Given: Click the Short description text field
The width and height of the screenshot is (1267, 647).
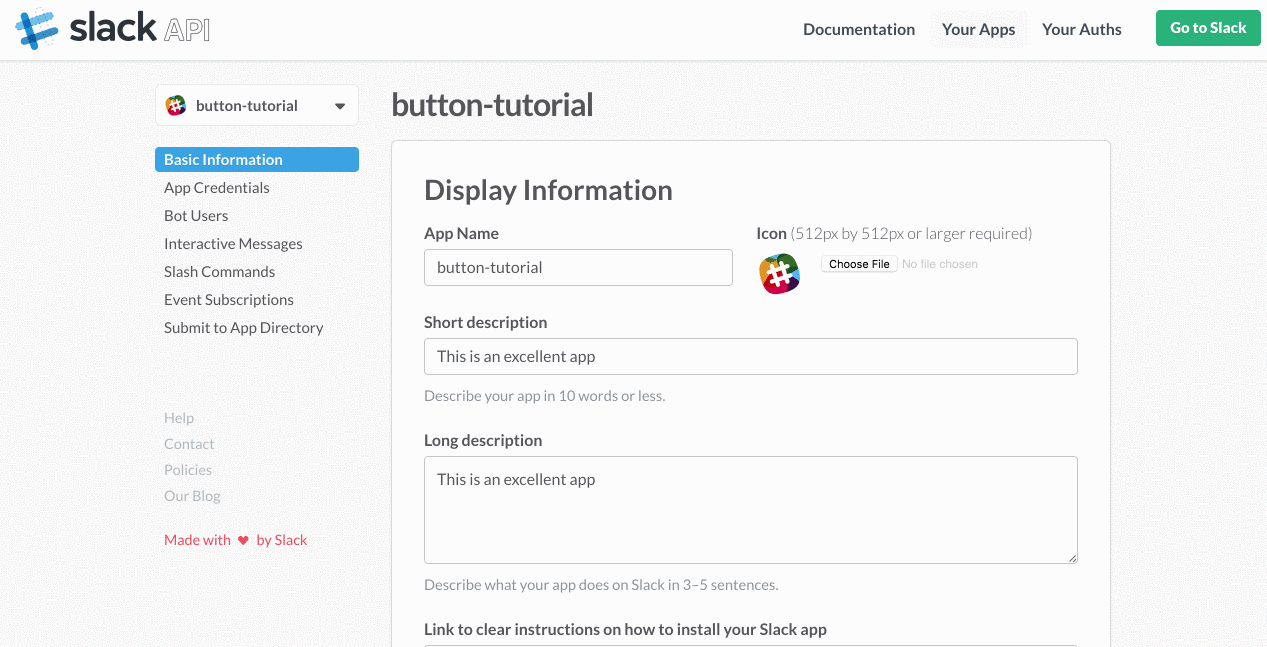Looking at the screenshot, I should tap(751, 357).
